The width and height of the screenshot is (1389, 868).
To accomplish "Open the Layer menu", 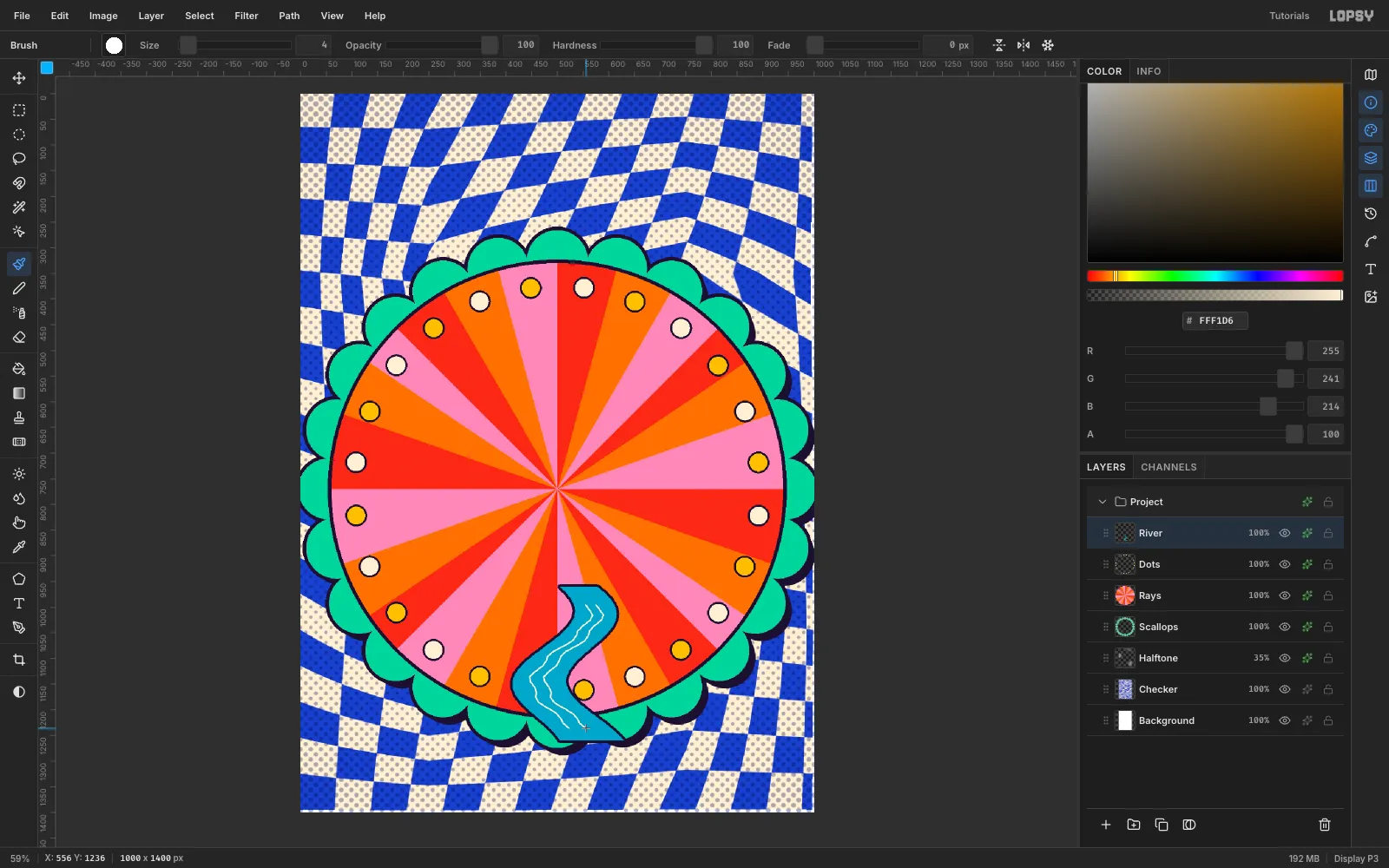I will pos(151,16).
